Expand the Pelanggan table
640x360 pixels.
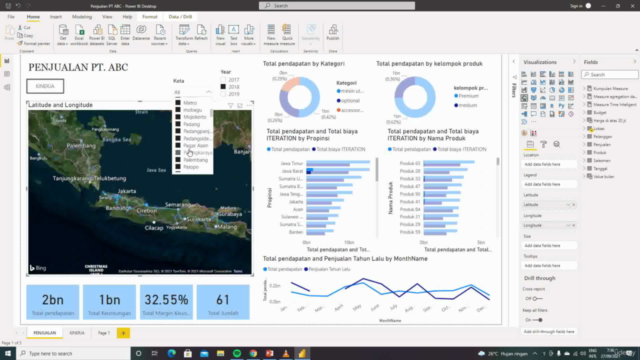click(584, 136)
